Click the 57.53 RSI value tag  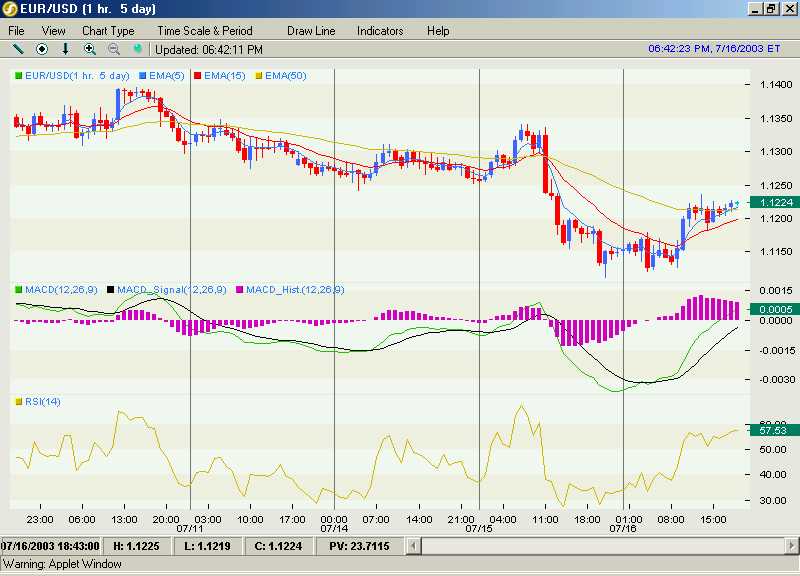[x=776, y=431]
